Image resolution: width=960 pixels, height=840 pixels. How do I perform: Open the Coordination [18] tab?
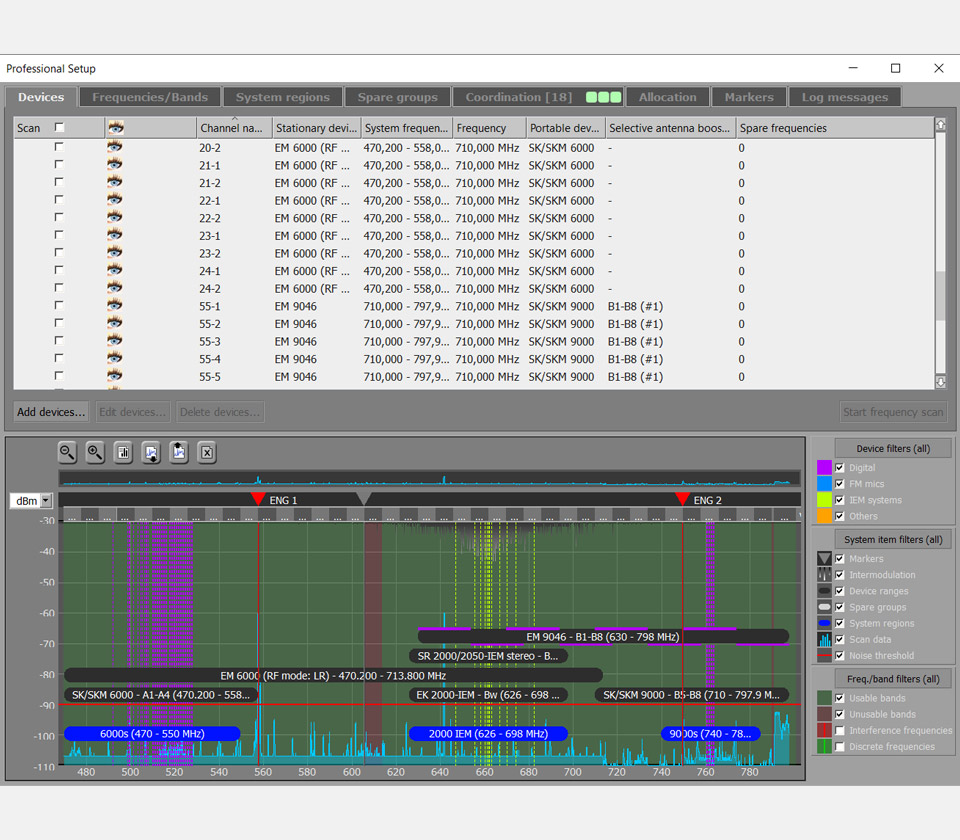[518, 97]
